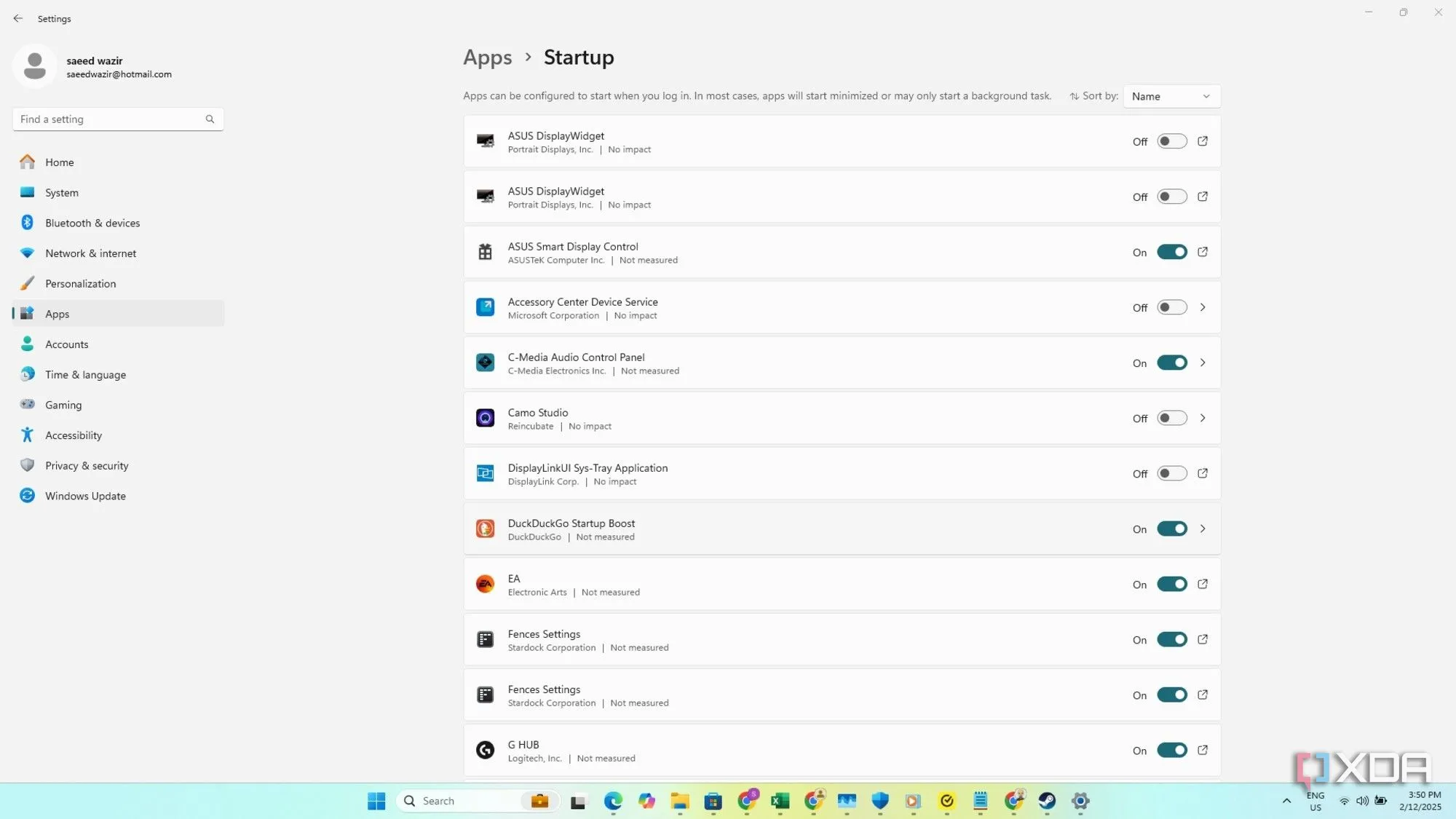This screenshot has width=1456, height=819.
Task: Enable the Camo Studio startup toggle
Action: tap(1171, 418)
